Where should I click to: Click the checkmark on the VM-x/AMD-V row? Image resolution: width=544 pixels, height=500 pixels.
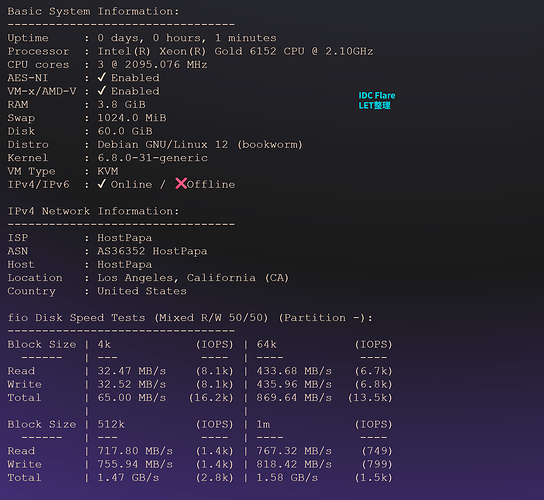(102, 91)
